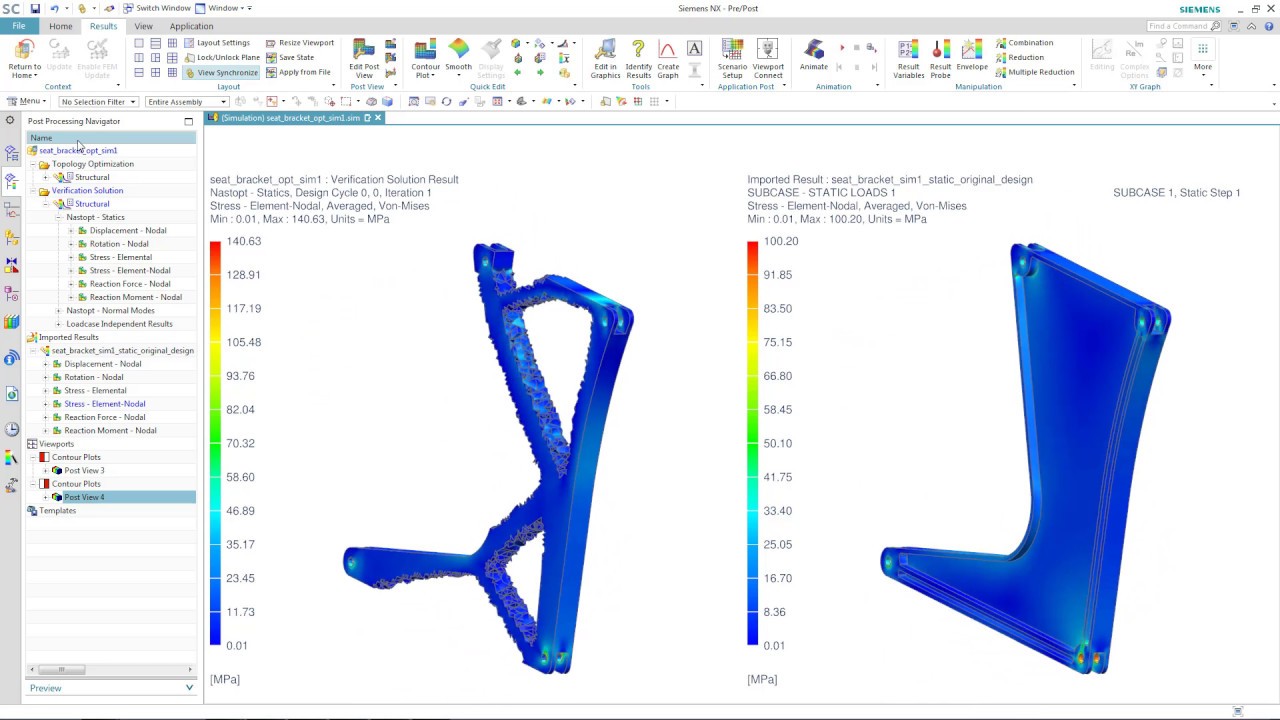
Task: Click navigator horizontal scrollbar
Action: coord(60,669)
